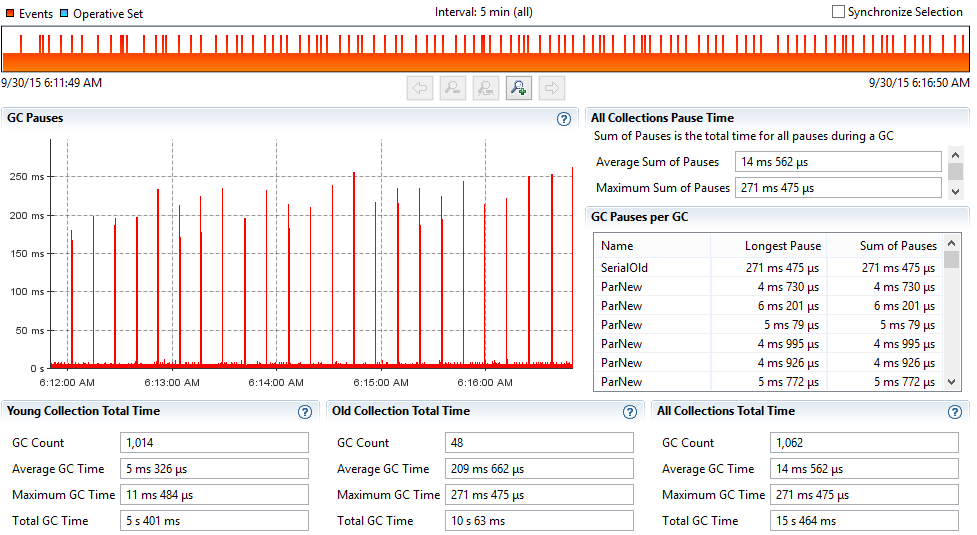This screenshot has height=535, width=977.
Task: Select the ParNew row with 6 ms 201 µs
Action: pyautogui.click(x=768, y=306)
